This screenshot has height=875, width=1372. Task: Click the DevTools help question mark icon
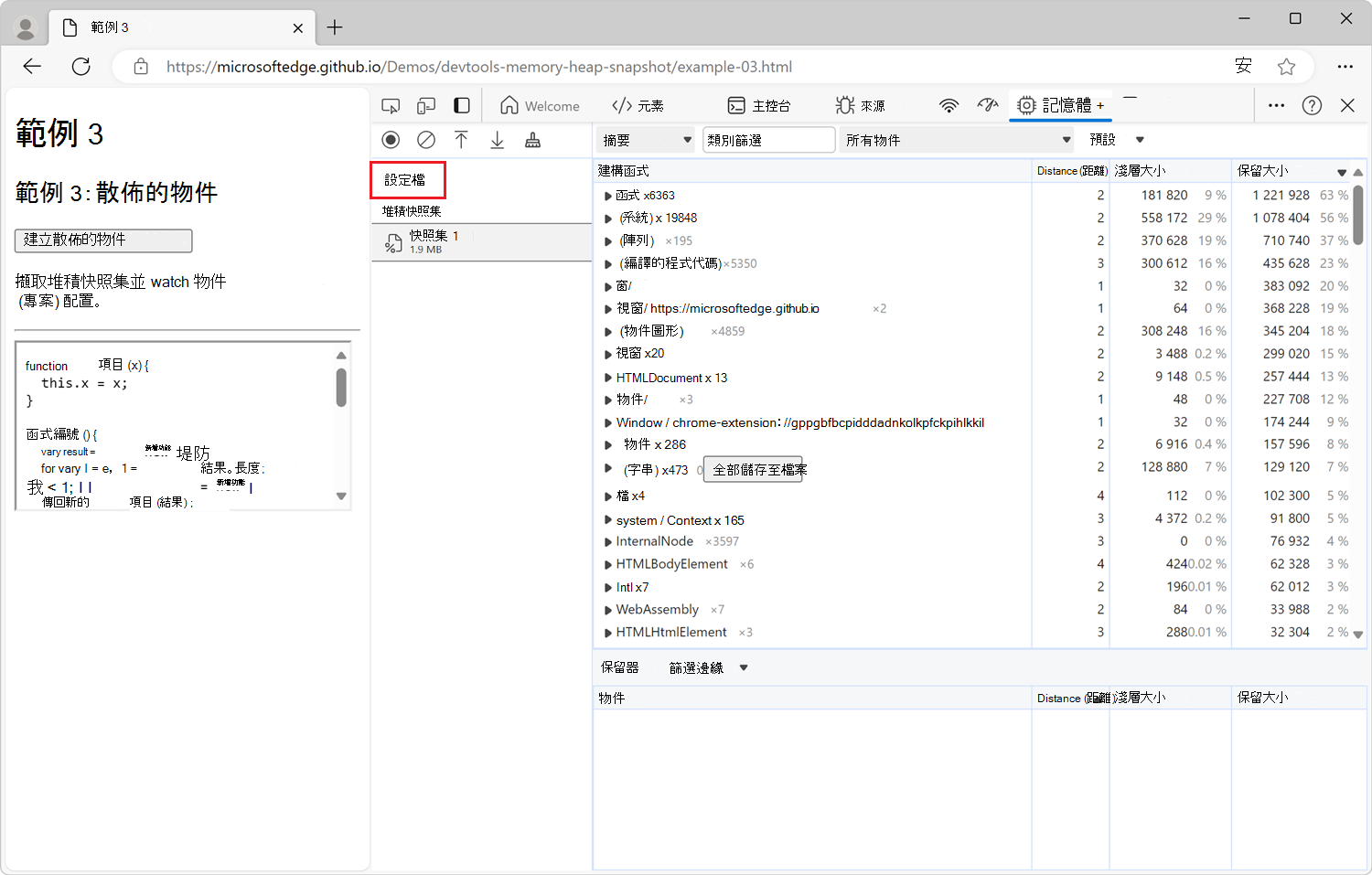click(1312, 106)
